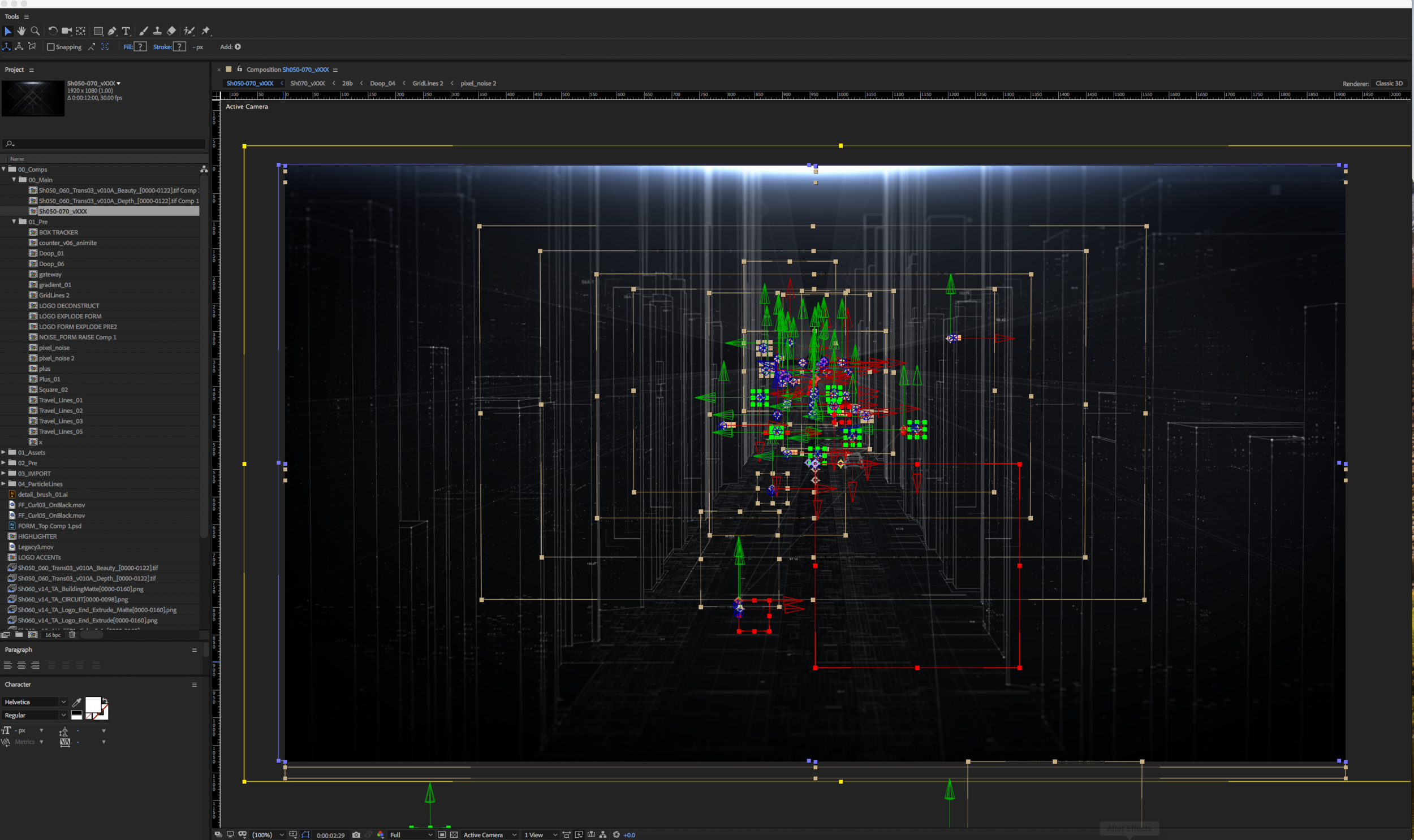Click the Add shape contents arrow

click(238, 47)
